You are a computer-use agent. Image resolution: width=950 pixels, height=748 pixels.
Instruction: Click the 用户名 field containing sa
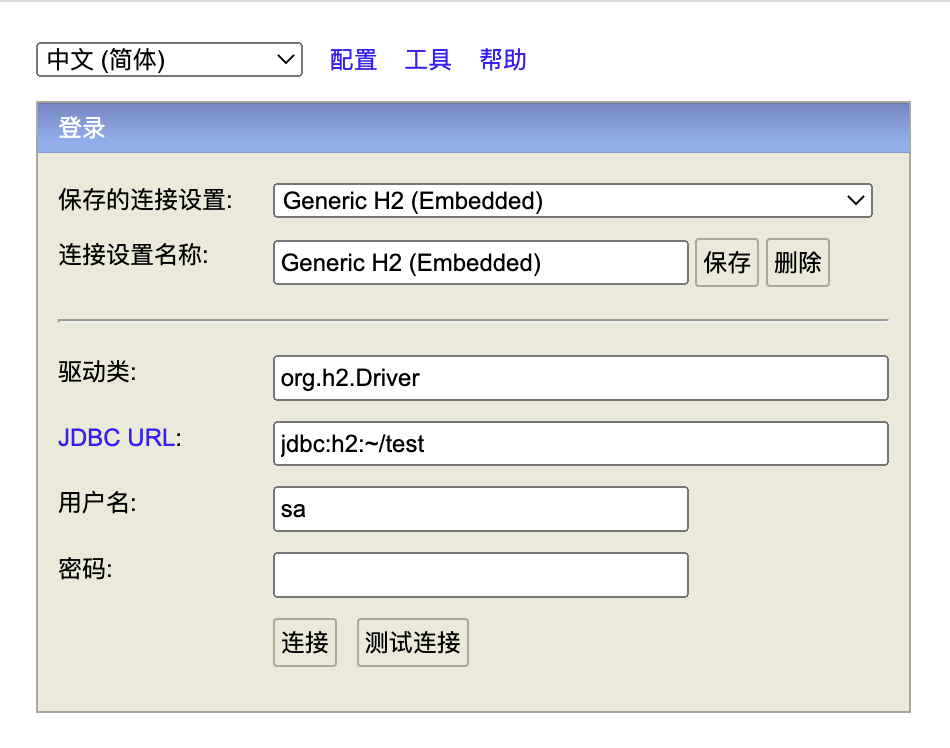tap(480, 509)
